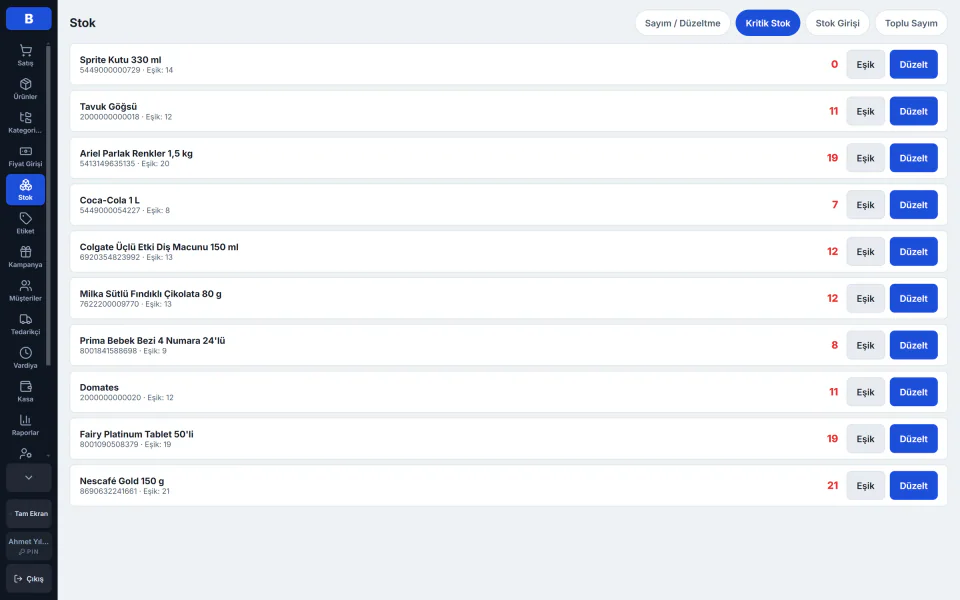Image resolution: width=960 pixels, height=600 pixels.
Task: Open Fiyat Girişi in the sidebar
Action: (25, 156)
